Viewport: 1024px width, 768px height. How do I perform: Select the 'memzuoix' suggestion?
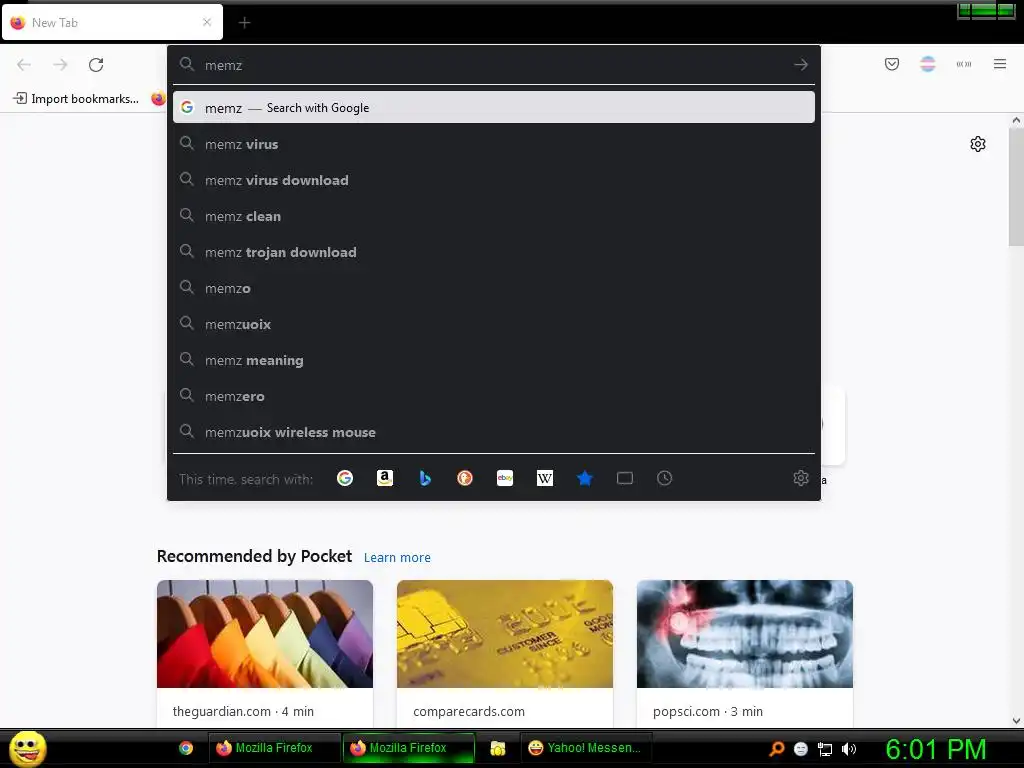pyautogui.click(x=494, y=325)
